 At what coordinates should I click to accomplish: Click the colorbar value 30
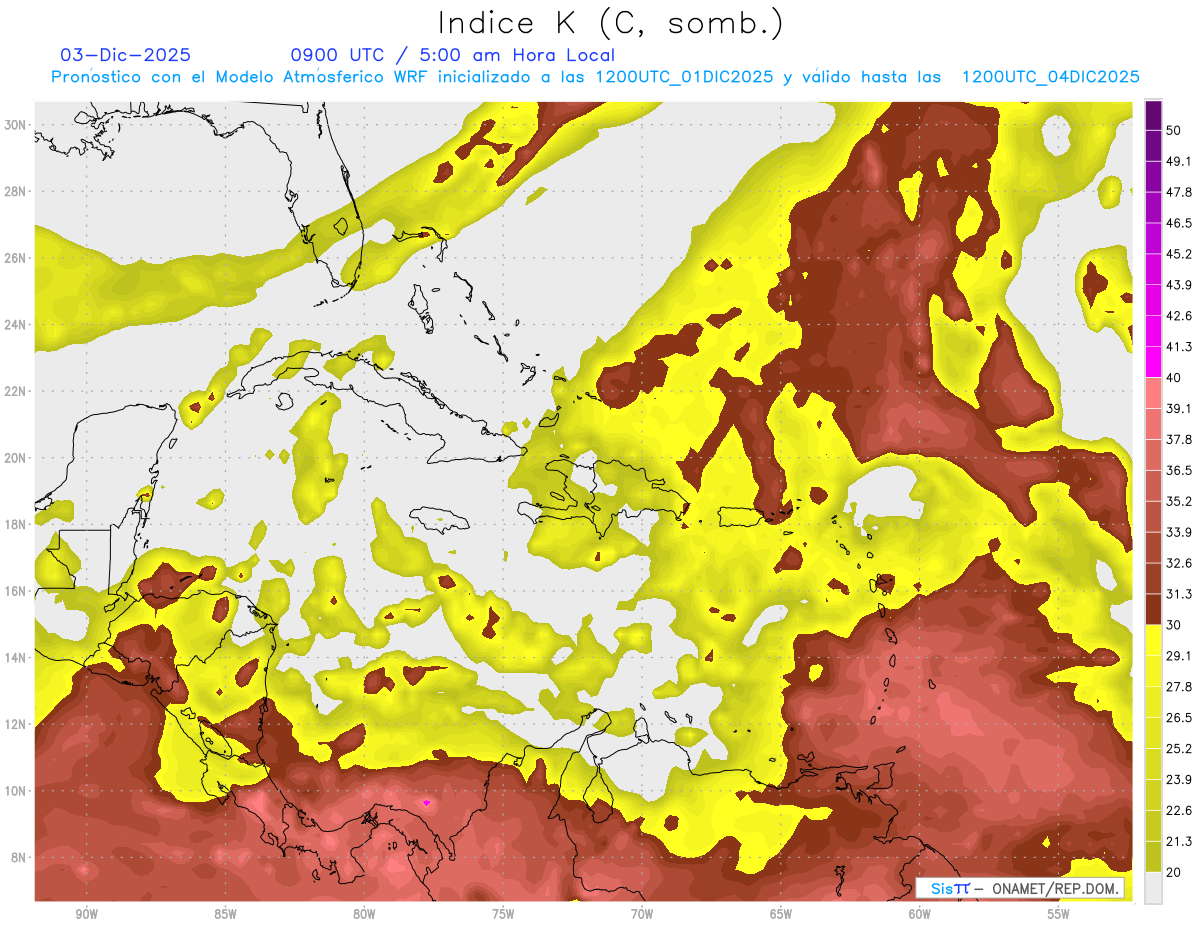point(1175,625)
